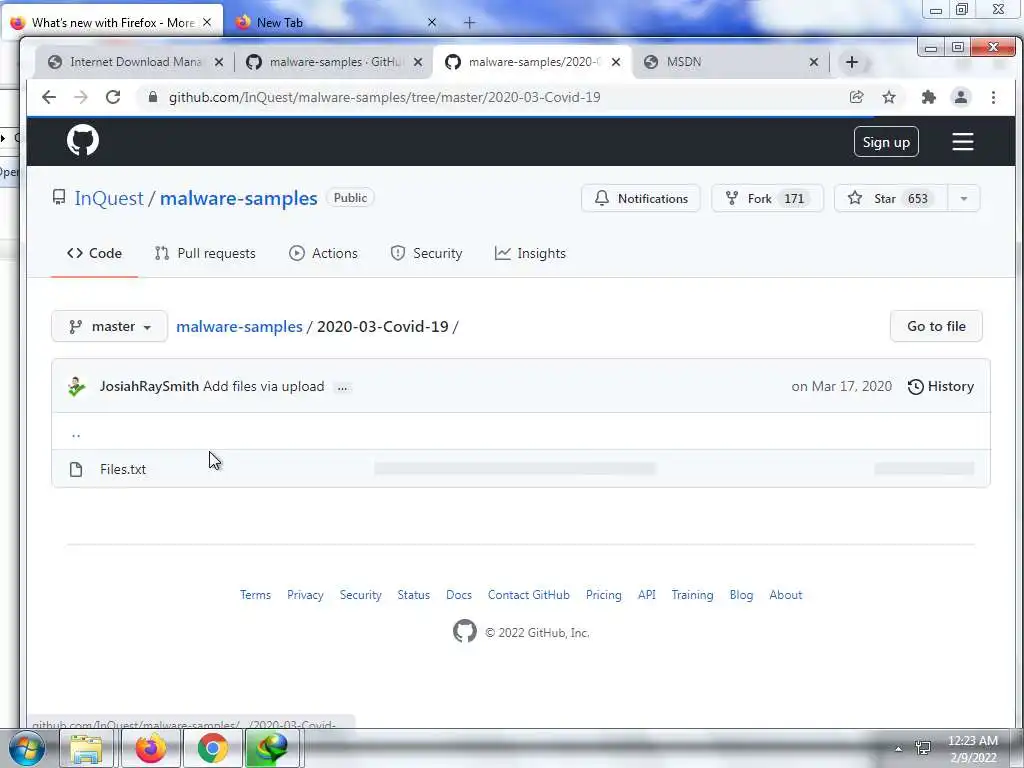Open a new Firefox tab with plus icon
Screen dimensions: 1024x768
(469, 23)
